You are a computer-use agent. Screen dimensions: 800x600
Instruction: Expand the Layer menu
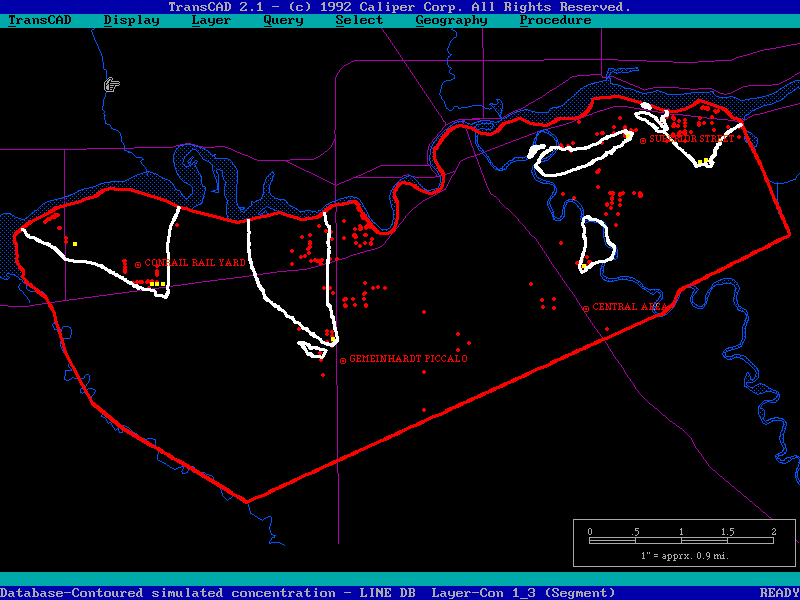tap(211, 20)
